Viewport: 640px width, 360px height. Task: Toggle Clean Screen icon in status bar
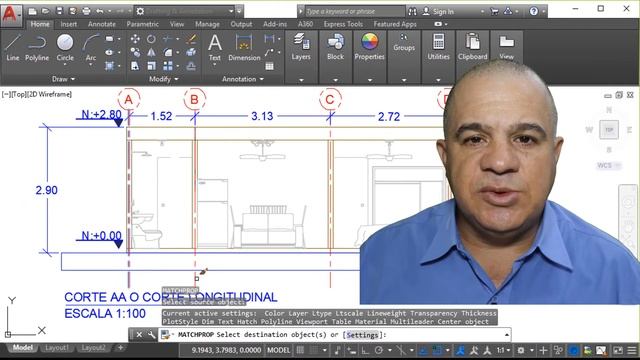pos(618,350)
